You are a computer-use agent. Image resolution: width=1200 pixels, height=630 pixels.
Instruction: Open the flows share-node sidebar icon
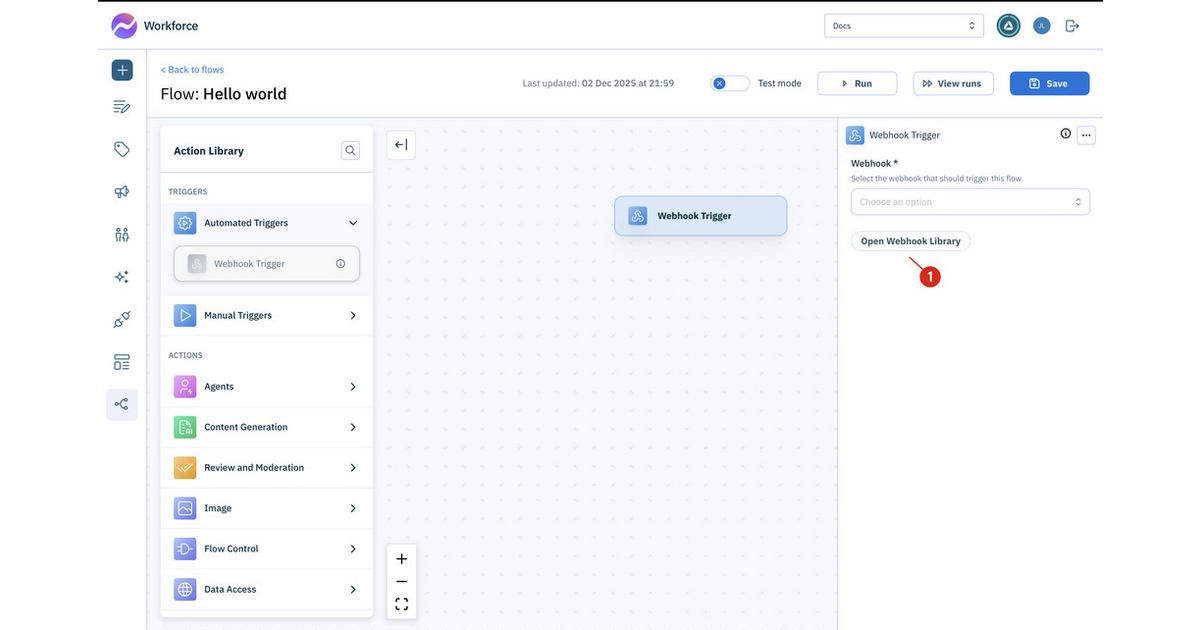tap(122, 404)
